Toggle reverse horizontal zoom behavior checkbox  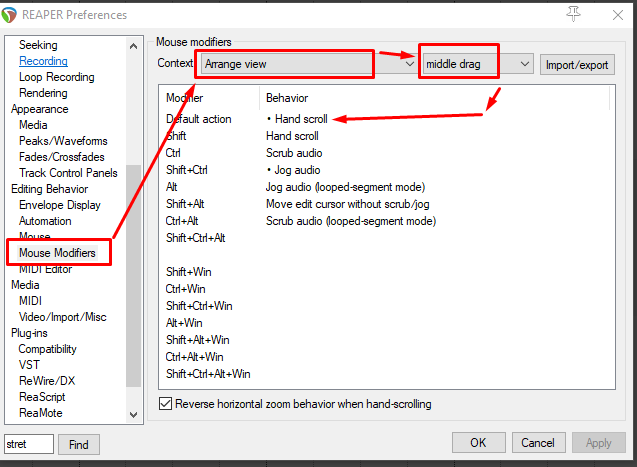coord(166,404)
